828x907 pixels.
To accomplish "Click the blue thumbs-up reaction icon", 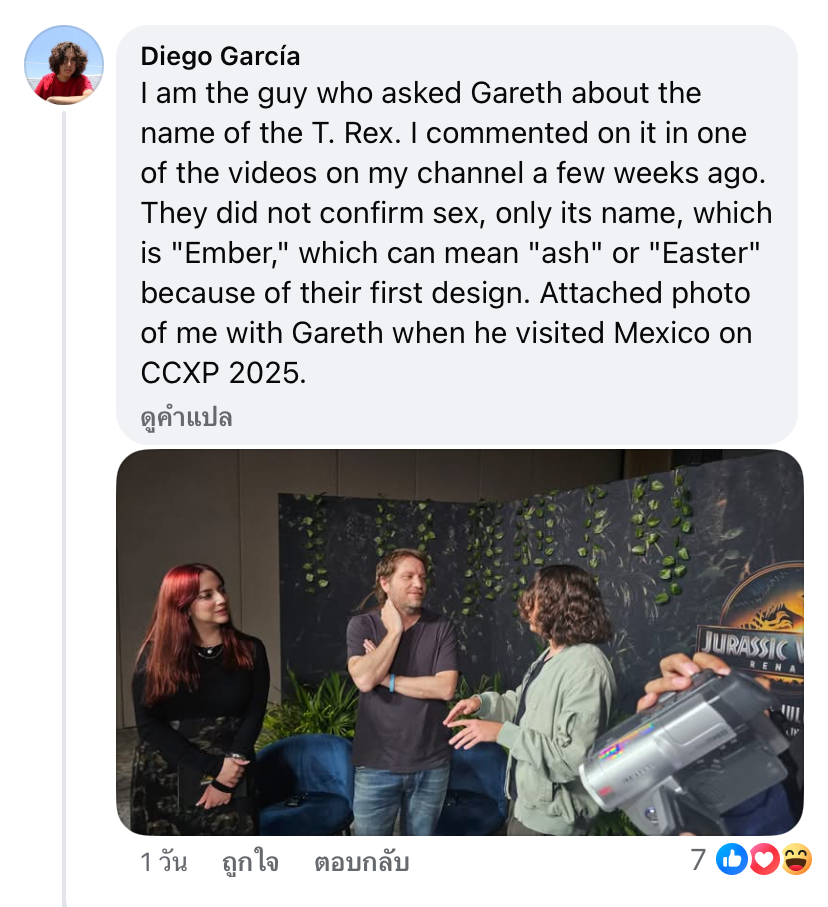I will 732,859.
